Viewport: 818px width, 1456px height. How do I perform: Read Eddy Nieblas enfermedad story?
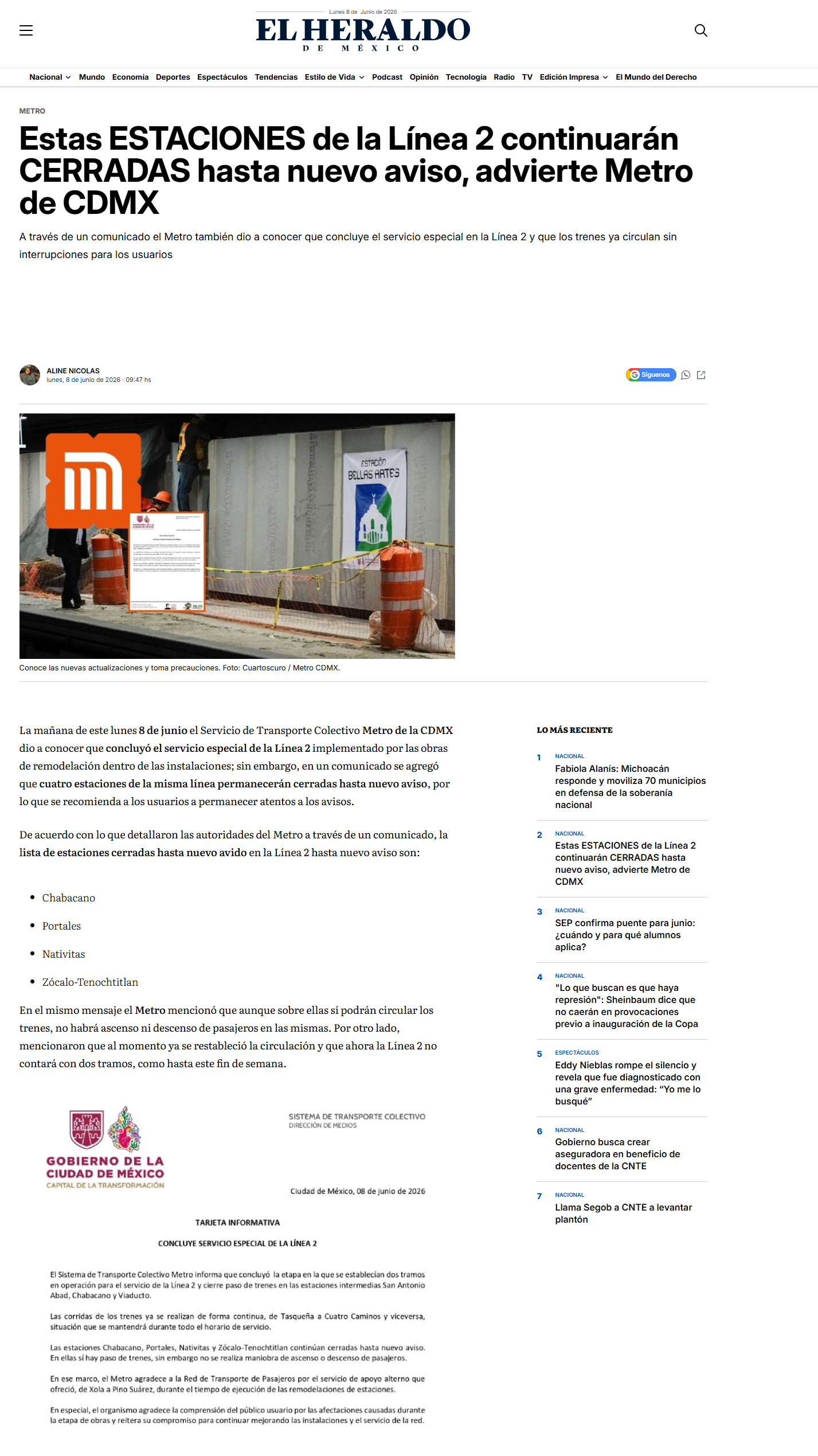628,1083
